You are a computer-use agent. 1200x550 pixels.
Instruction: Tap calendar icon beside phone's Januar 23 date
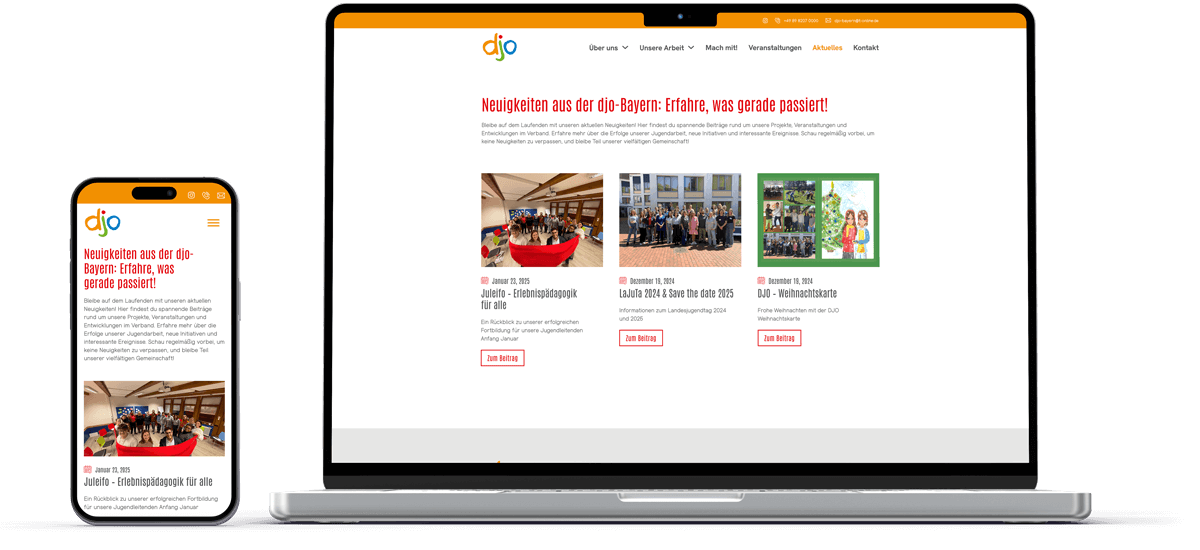tap(88, 469)
